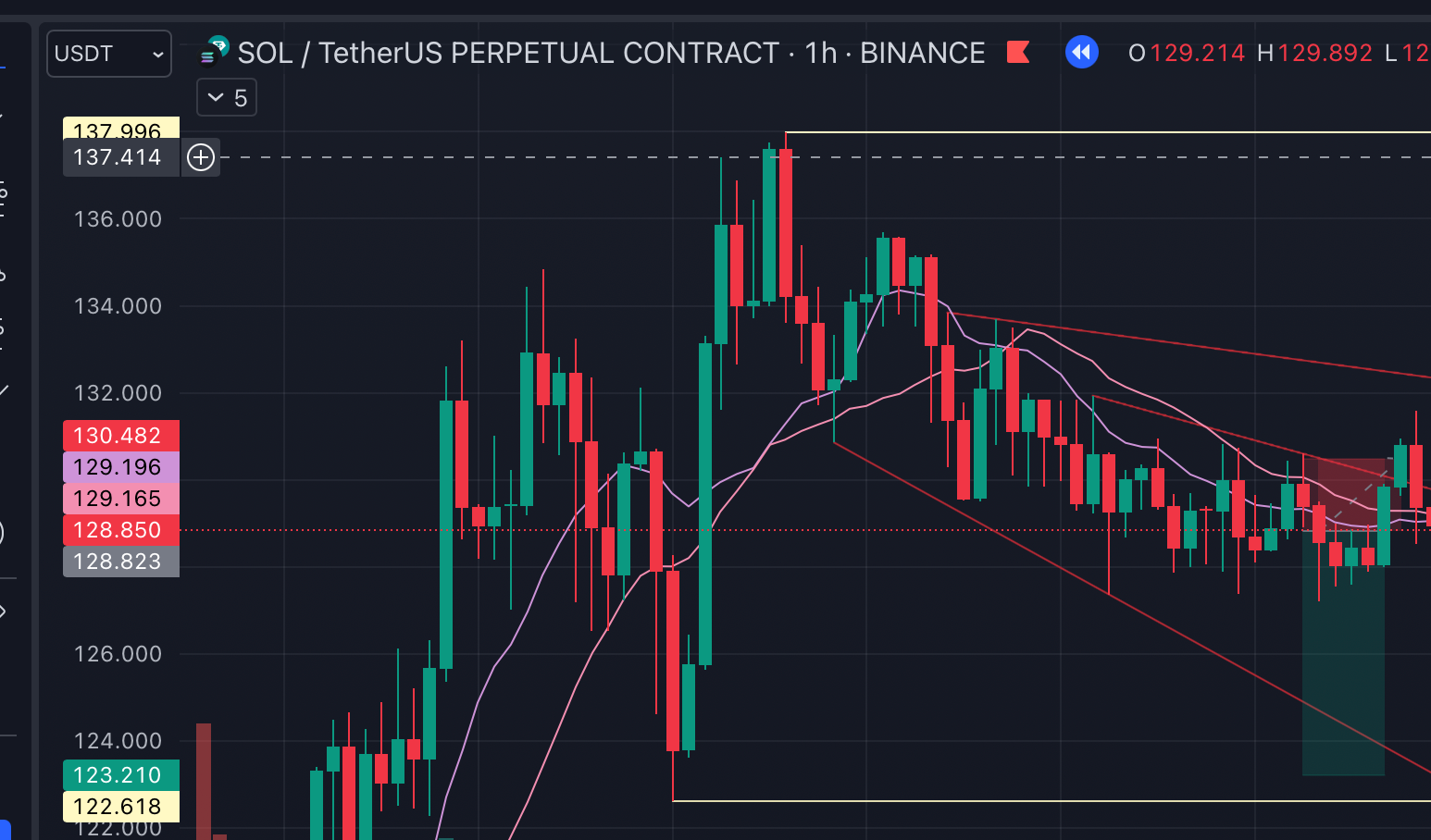Click the yellow 122.618 price label
Screen dimensions: 1431x840
coord(120,807)
